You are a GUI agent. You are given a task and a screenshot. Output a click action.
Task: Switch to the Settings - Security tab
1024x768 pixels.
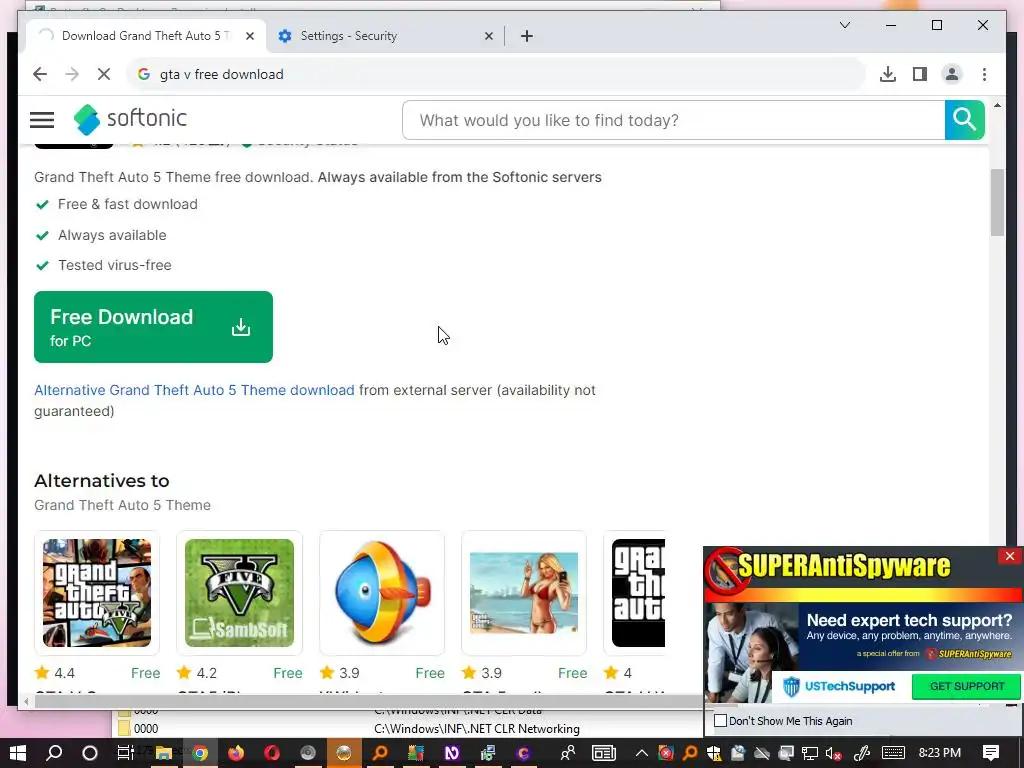385,36
